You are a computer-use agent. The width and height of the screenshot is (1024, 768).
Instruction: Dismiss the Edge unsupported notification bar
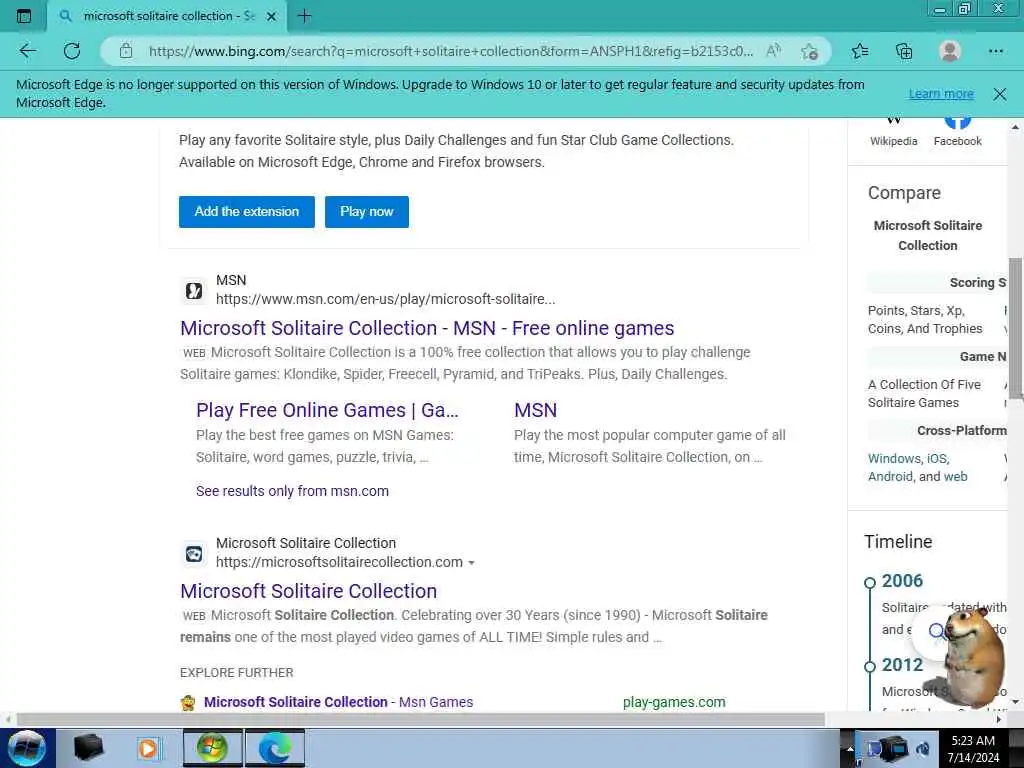pyautogui.click(x=1000, y=94)
